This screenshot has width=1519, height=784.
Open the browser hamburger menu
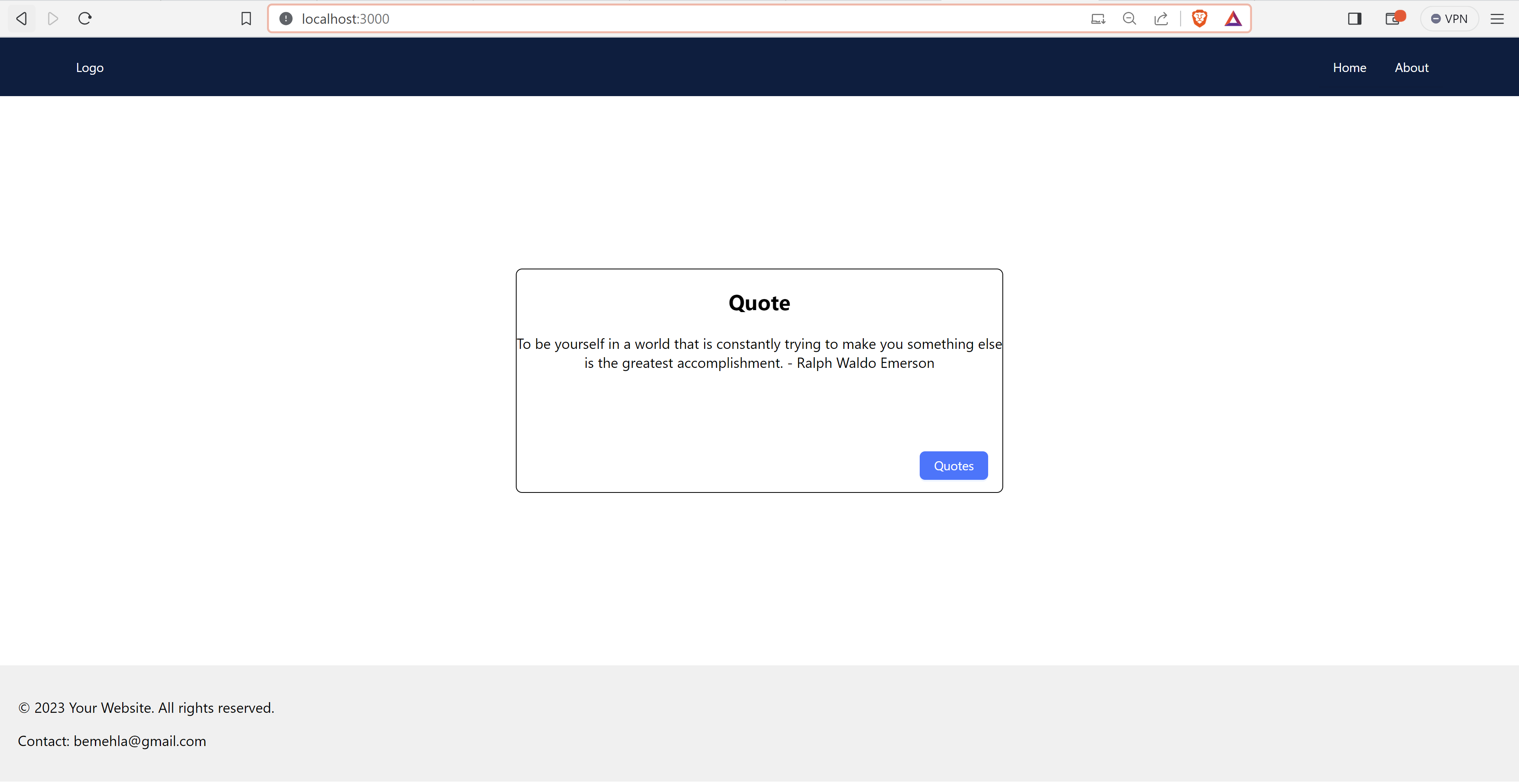(1497, 19)
